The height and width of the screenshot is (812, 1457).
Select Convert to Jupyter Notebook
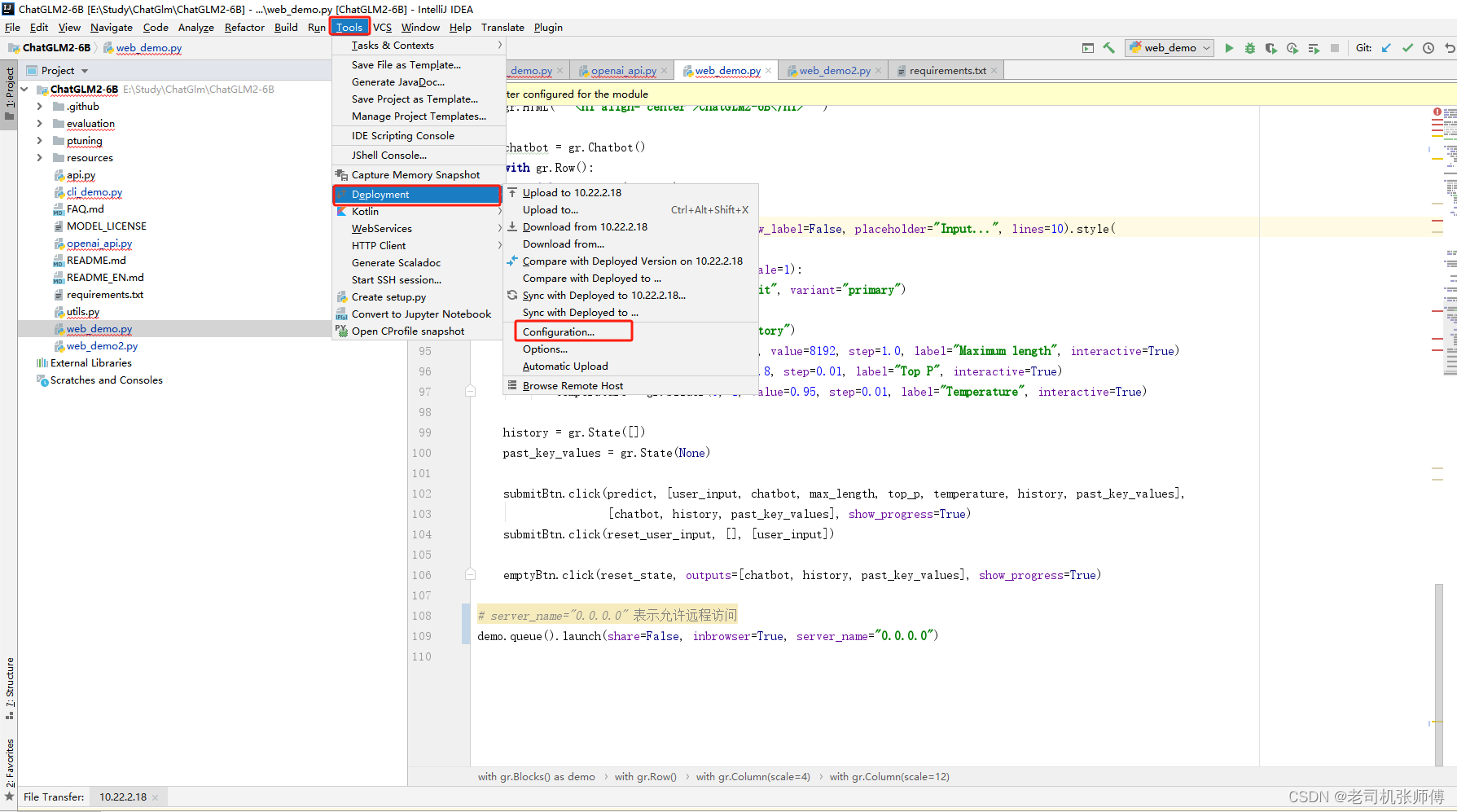coord(421,314)
